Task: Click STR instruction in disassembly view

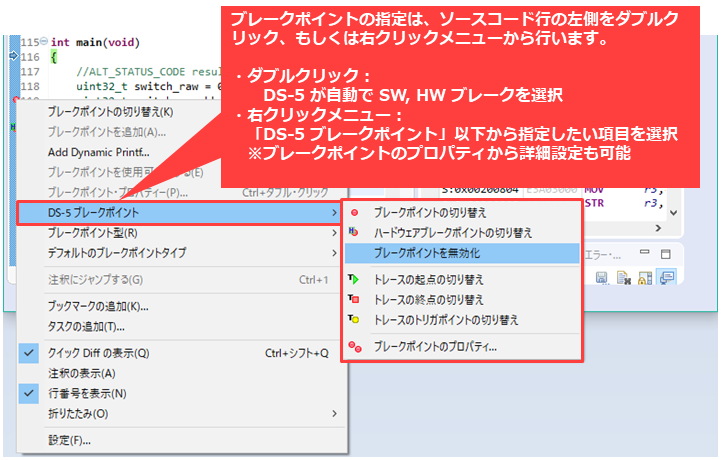Action: pyautogui.click(x=594, y=203)
